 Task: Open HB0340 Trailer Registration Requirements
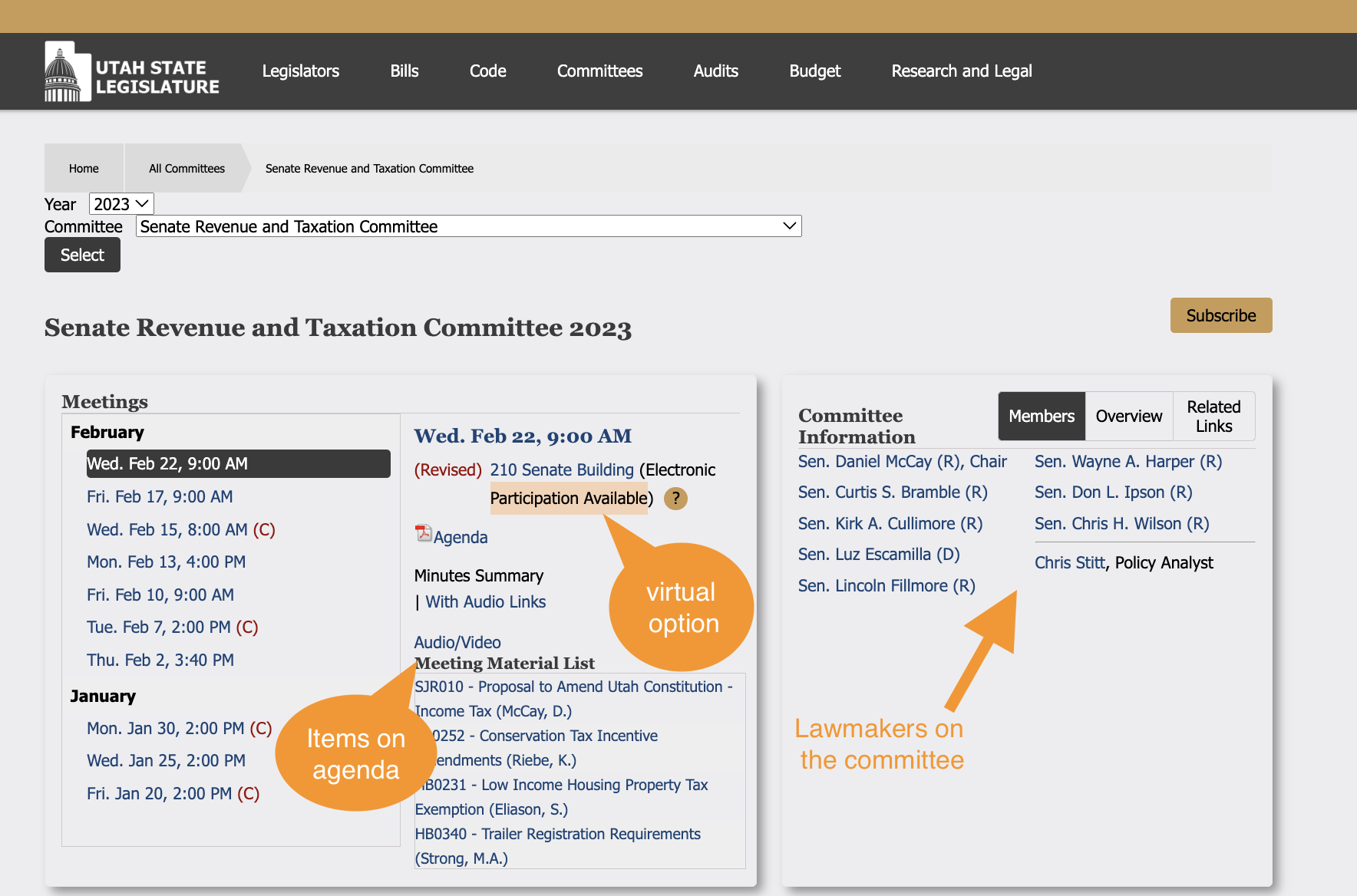[557, 846]
